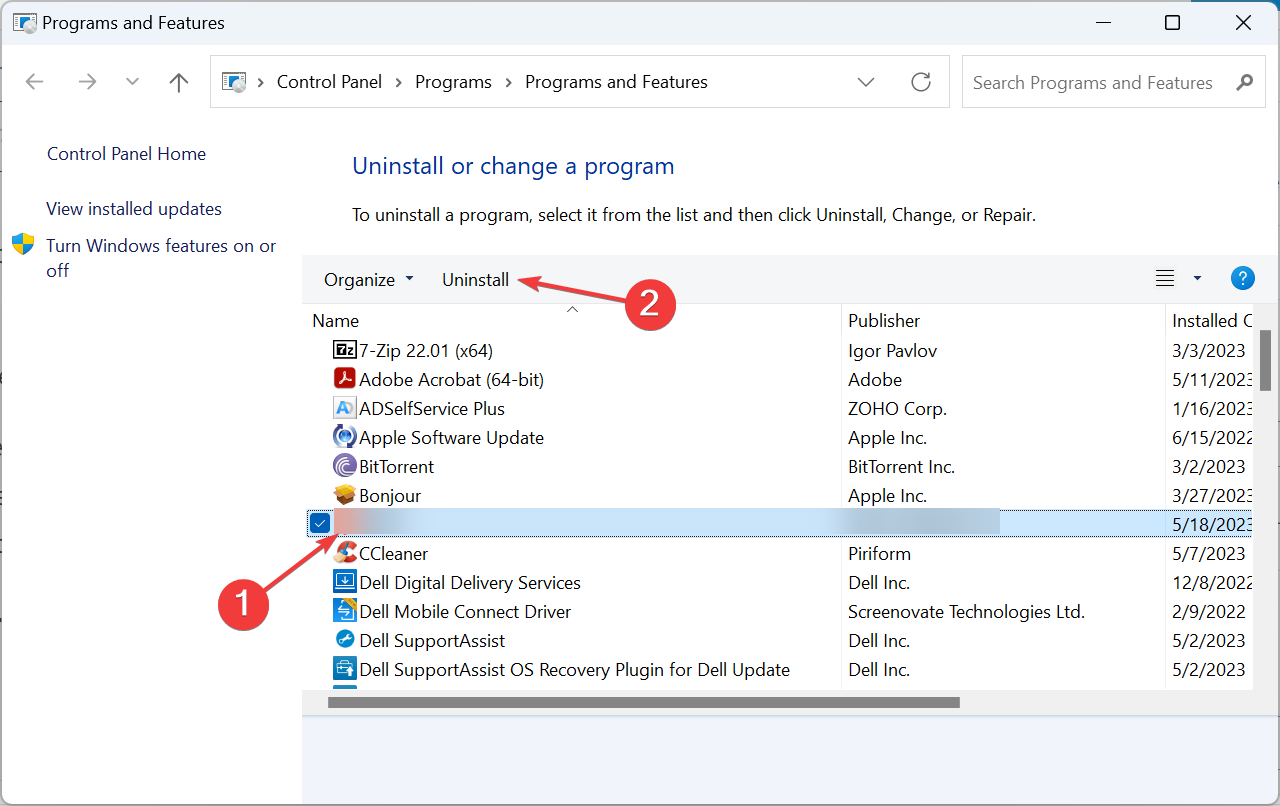Click the Uninstall toolbar button
Screen dimensions: 1280x806
coord(475,280)
